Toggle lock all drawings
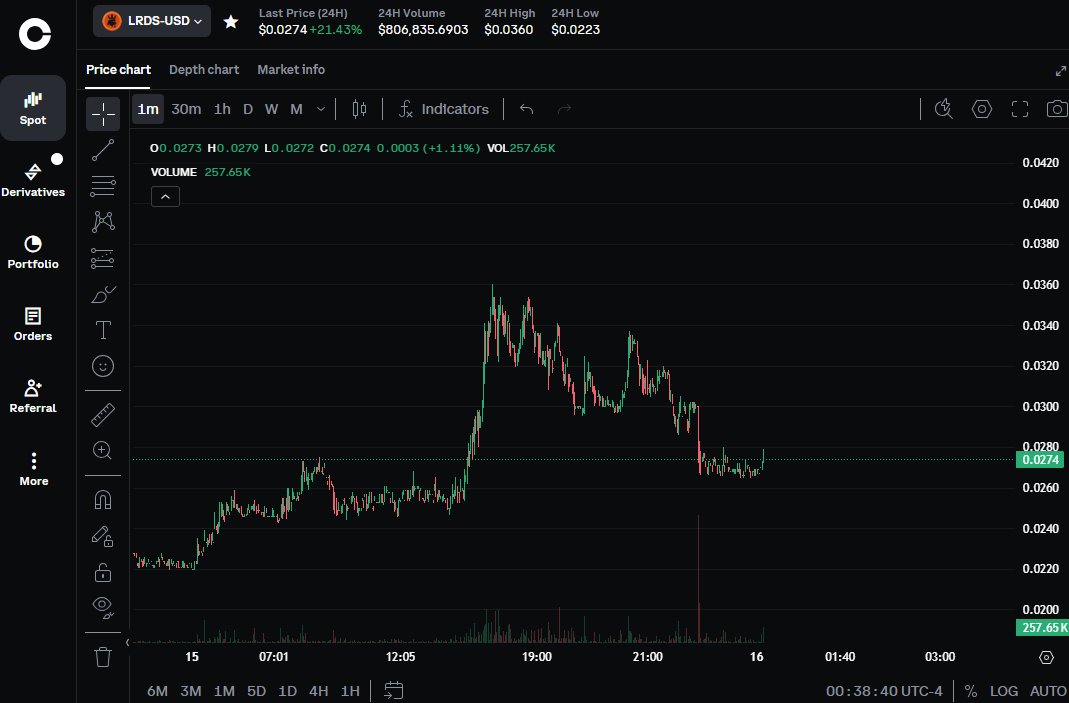 tap(103, 572)
